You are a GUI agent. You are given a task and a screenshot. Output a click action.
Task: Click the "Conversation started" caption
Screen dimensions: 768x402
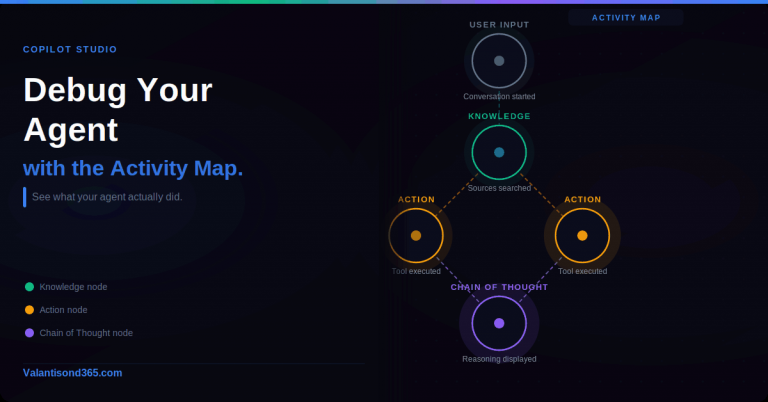(499, 97)
